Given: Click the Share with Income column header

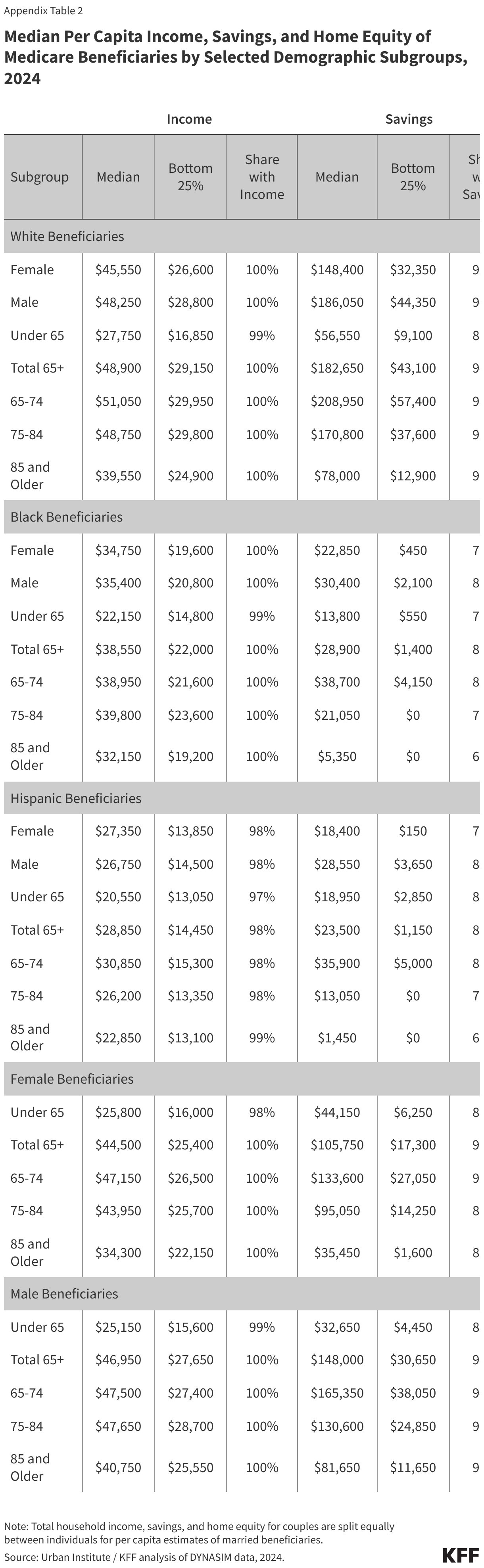Looking at the screenshot, I should tap(261, 177).
